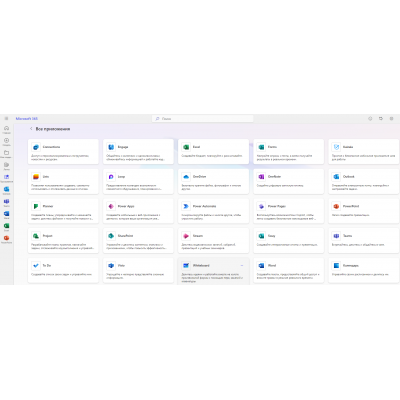Open the Whiteboard app card
The width and height of the screenshot is (400, 400).
[x=213, y=271]
